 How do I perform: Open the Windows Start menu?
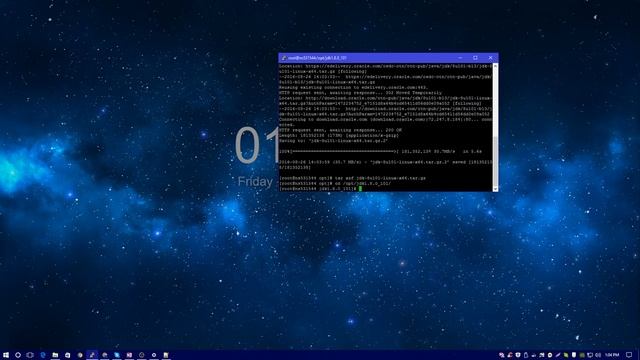[6, 355]
